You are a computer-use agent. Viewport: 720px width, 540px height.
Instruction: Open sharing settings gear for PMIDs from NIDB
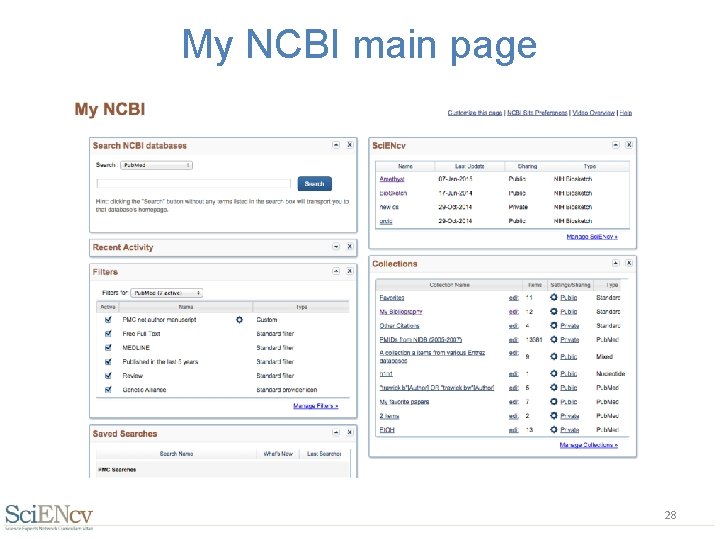554,339
